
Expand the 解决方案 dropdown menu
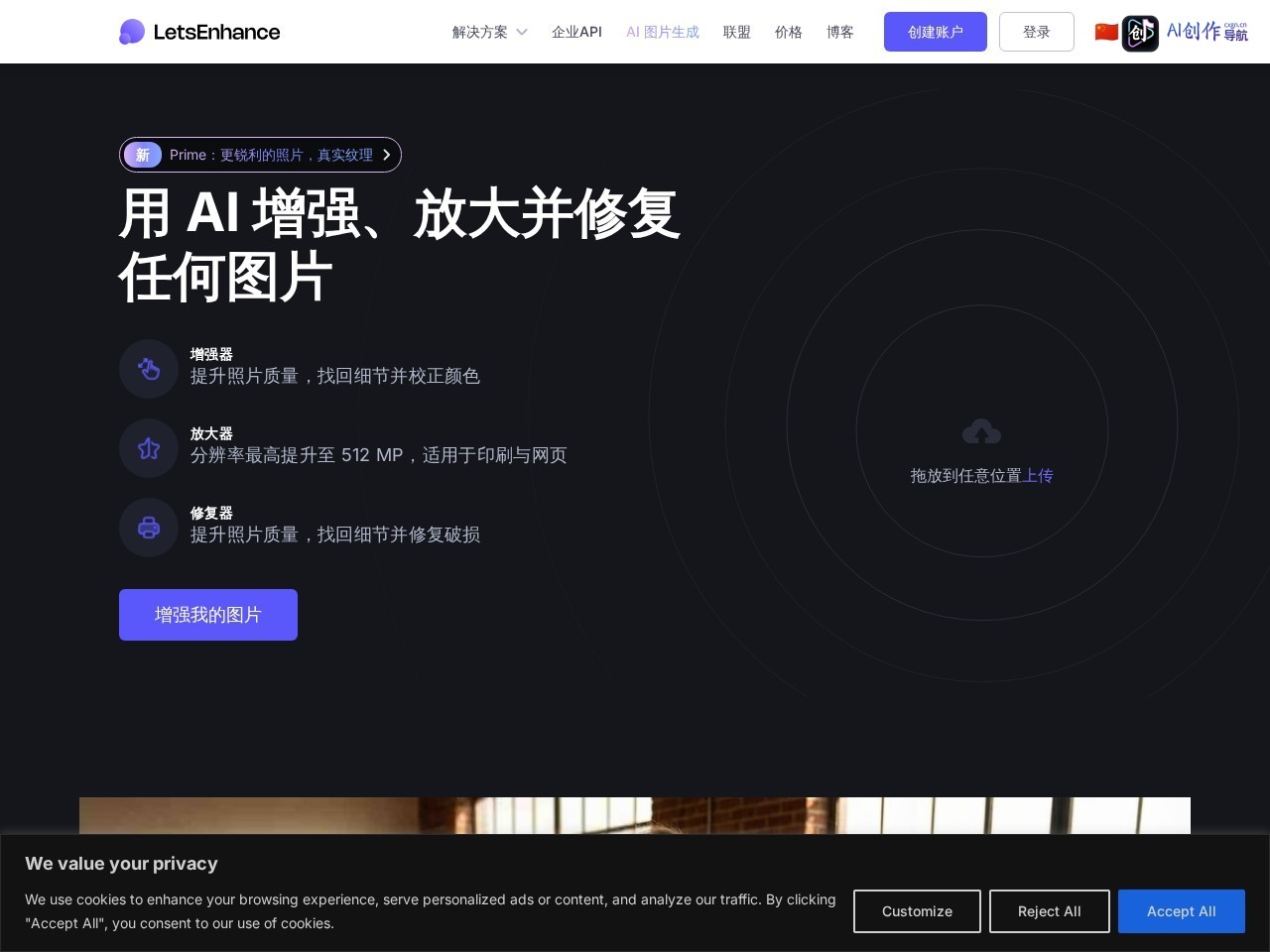coord(489,32)
